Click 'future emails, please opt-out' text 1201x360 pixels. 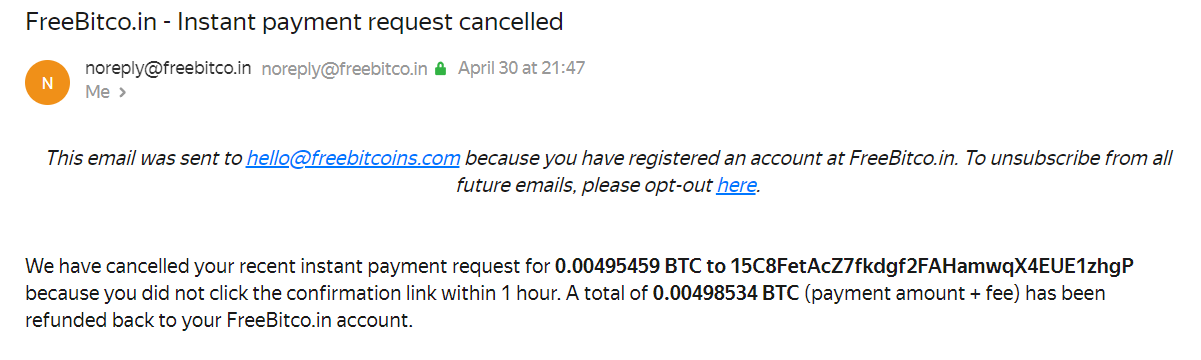[x=584, y=185]
